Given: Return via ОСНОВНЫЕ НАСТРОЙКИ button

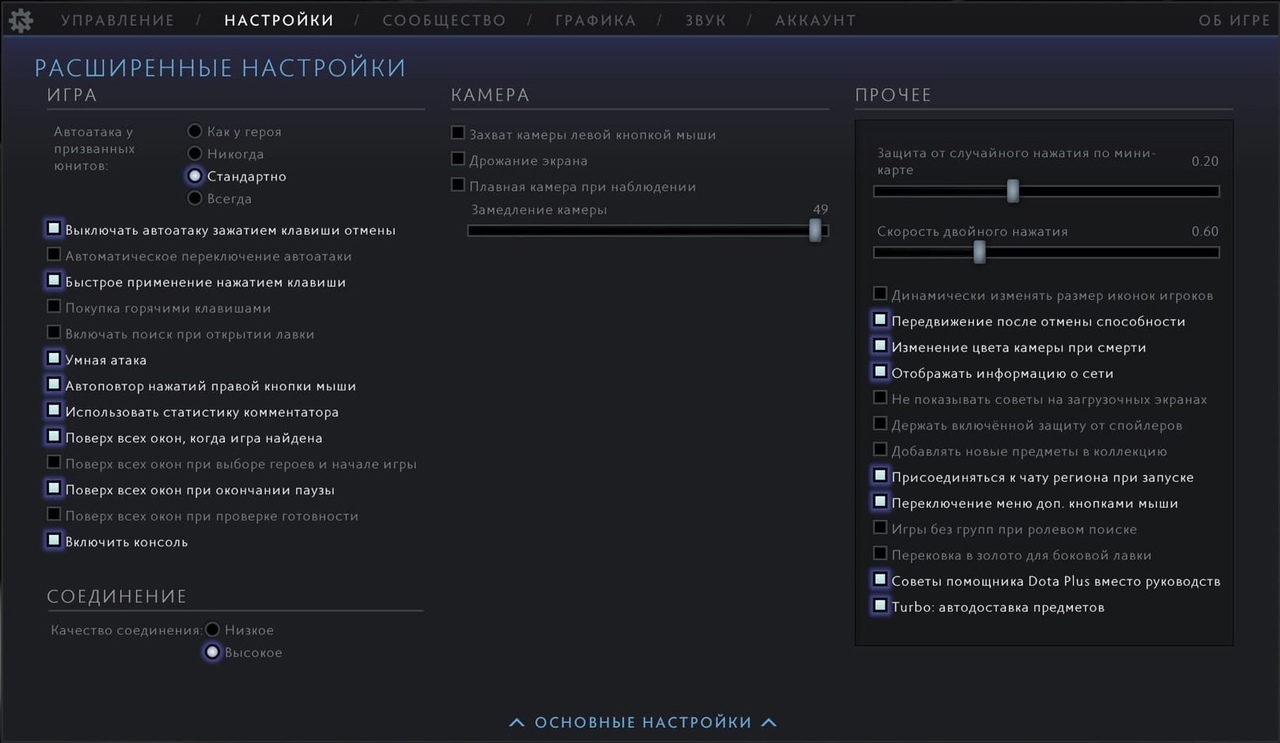Looking at the screenshot, I should (x=642, y=723).
